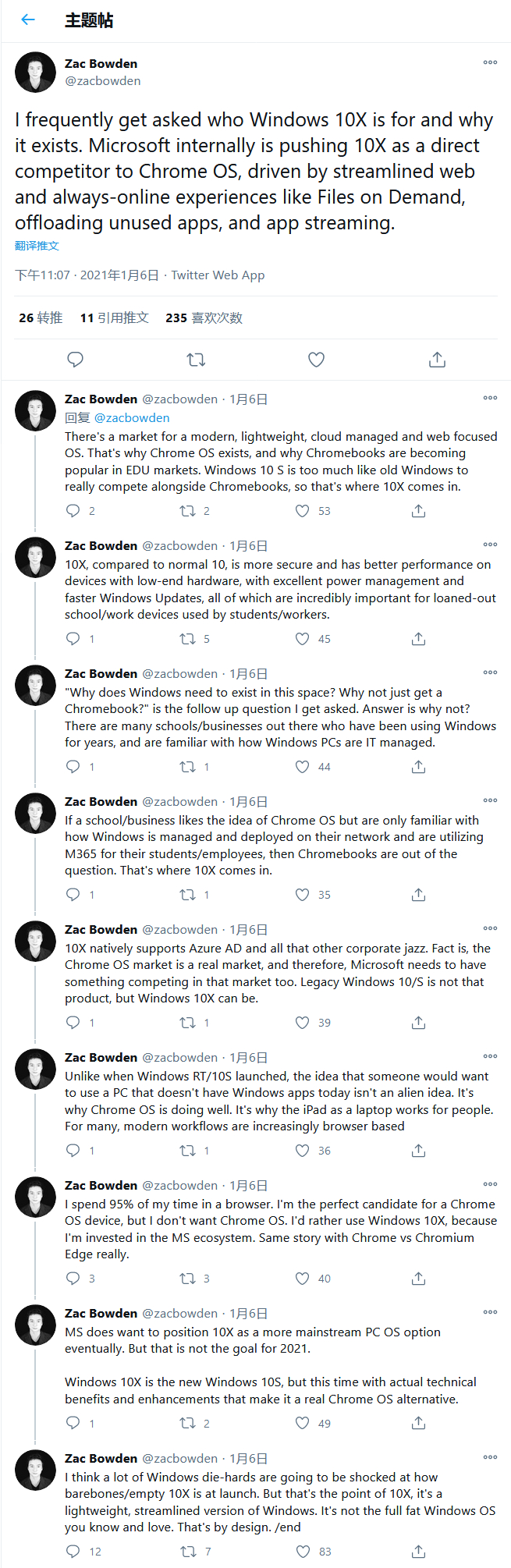The width and height of the screenshot is (511, 1568).
Task: View the 11 引用推文 quote tweets
Action: (x=114, y=318)
